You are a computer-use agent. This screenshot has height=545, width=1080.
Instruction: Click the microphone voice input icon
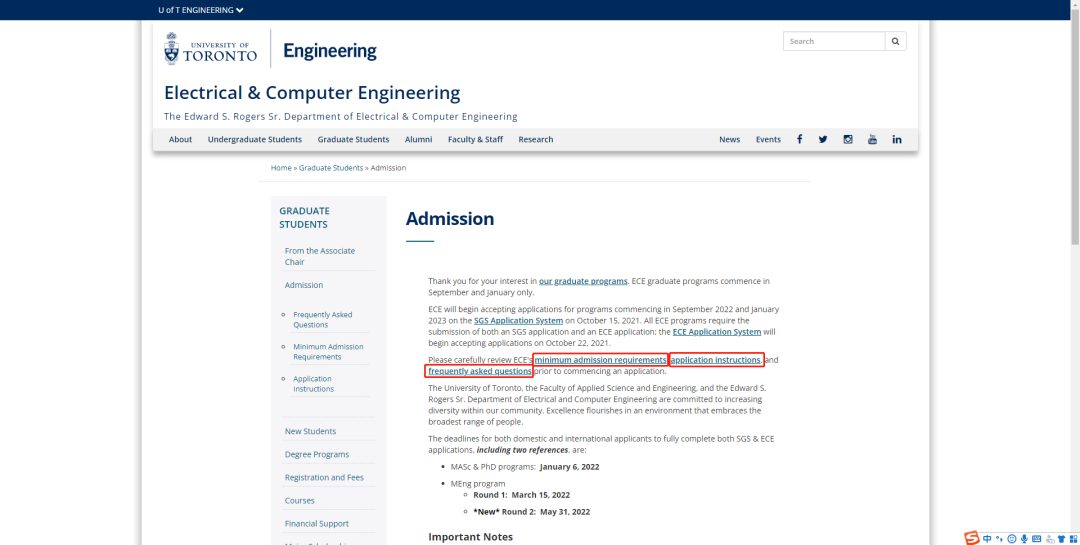point(1024,539)
